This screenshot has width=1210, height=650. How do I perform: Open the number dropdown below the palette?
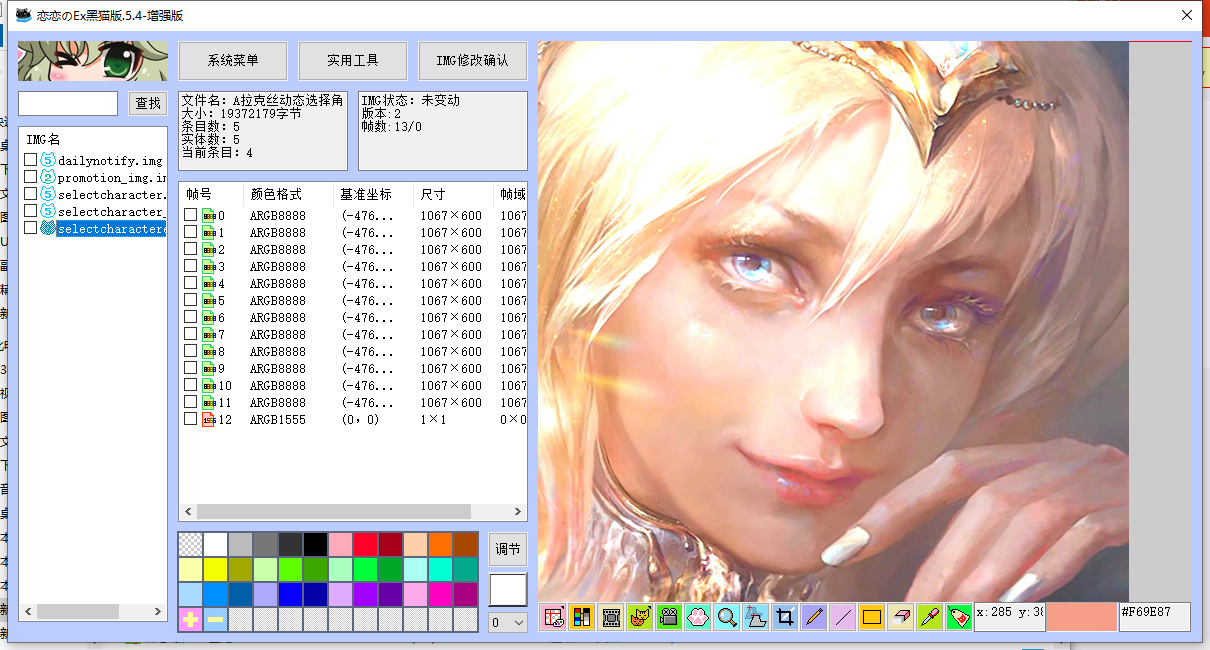[506, 622]
